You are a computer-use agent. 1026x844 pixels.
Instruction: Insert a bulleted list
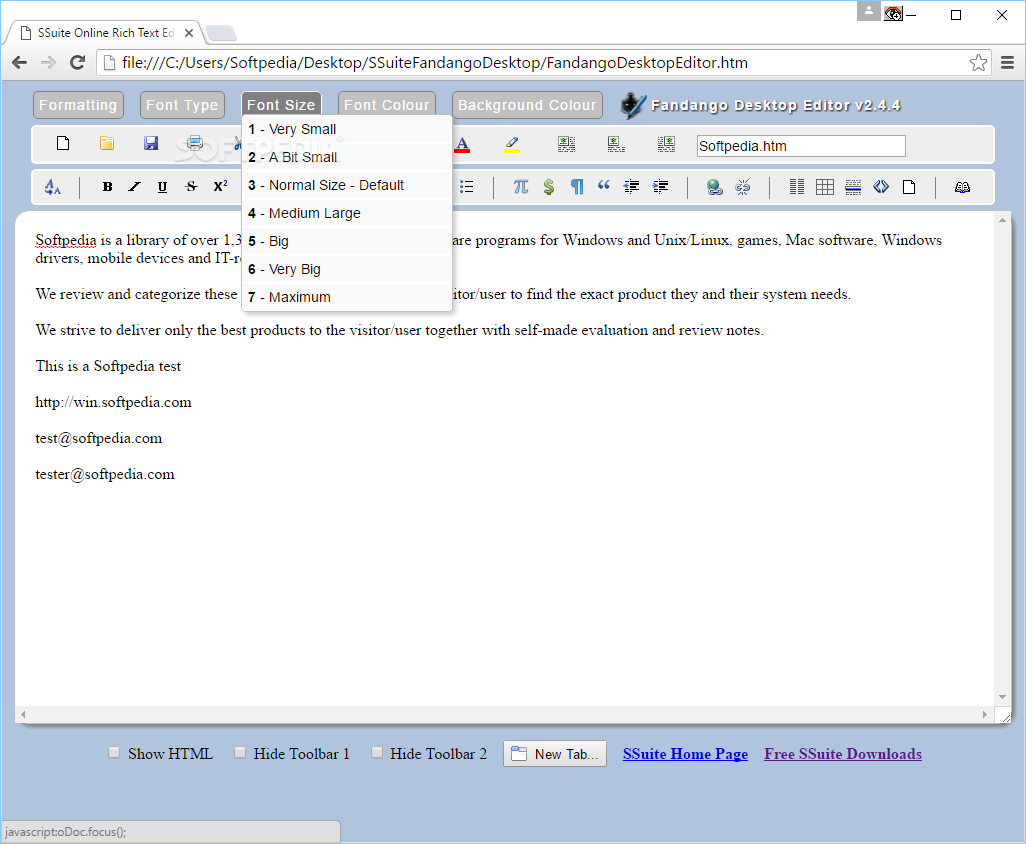click(467, 187)
